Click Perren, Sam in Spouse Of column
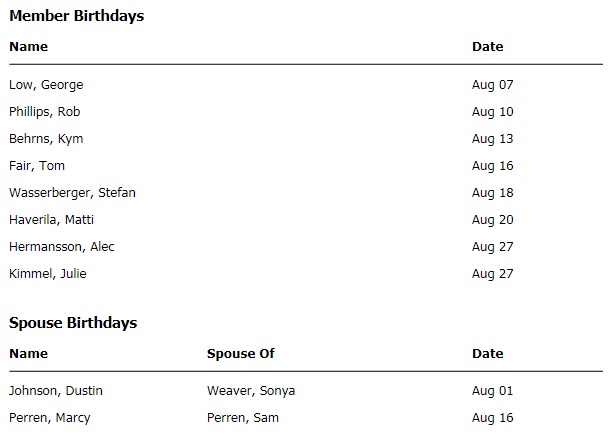Screen dimensions: 612x441 pos(243,418)
